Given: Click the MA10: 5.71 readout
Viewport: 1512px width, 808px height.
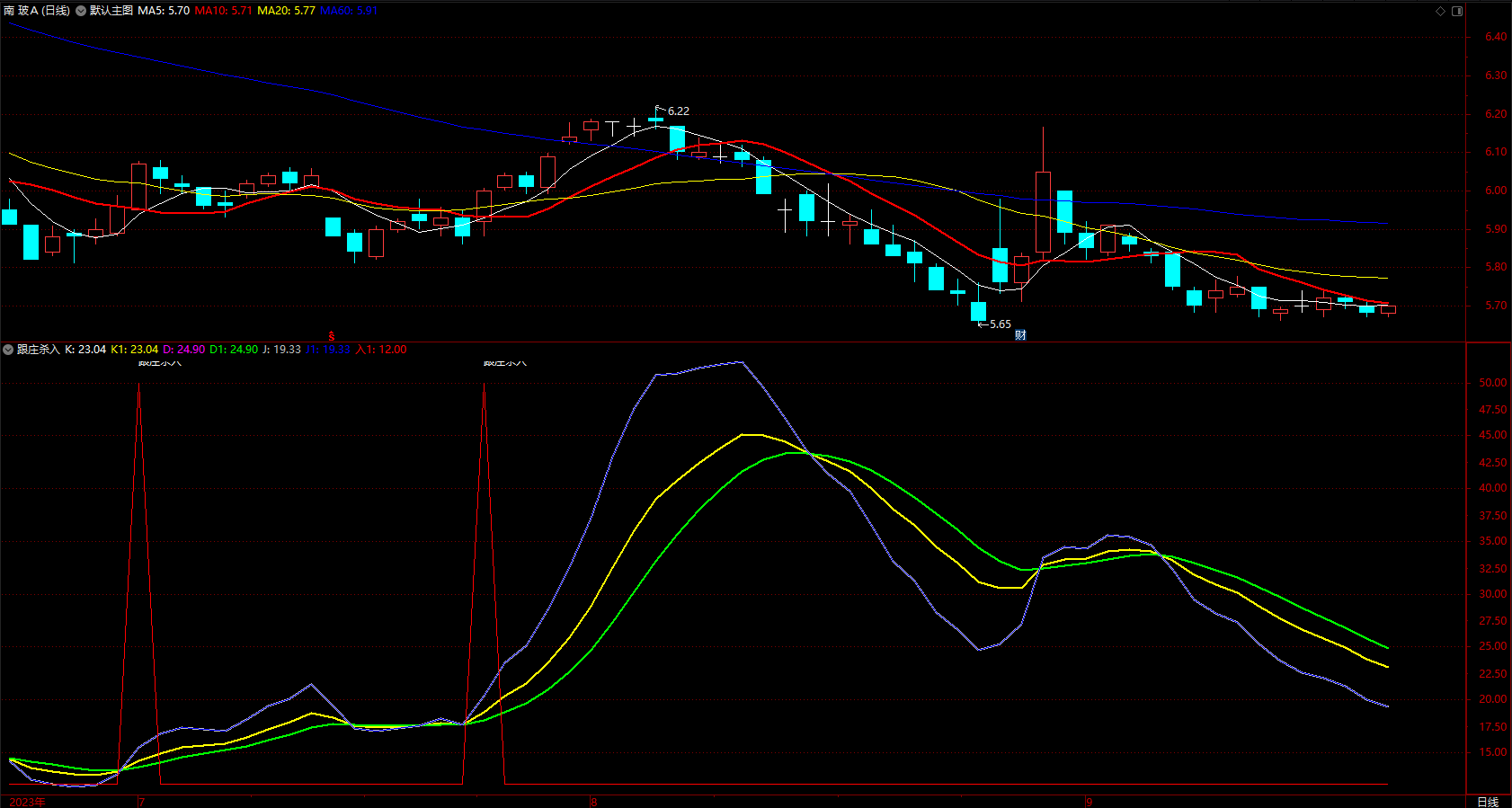Looking at the screenshot, I should coord(224,11).
